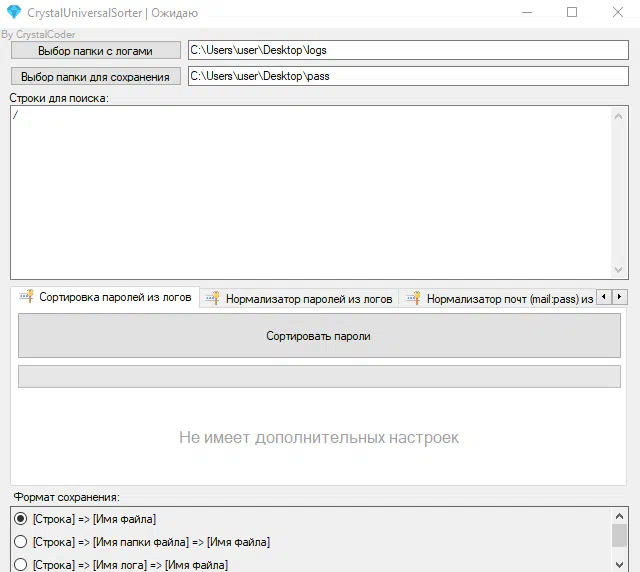Click up arrow of format list scrollbar

click(x=619, y=516)
